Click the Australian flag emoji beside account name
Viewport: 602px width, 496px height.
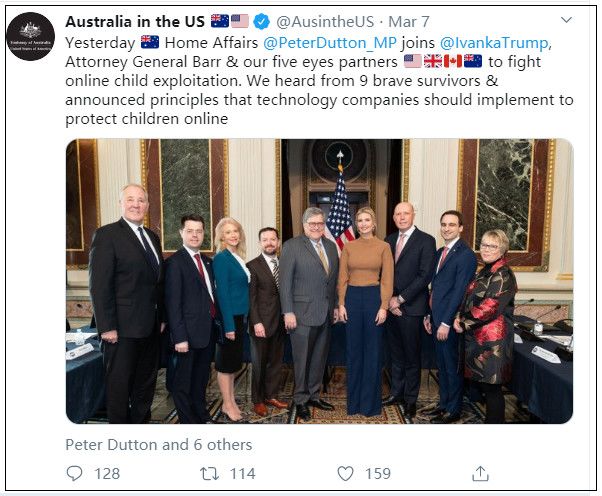(220, 21)
